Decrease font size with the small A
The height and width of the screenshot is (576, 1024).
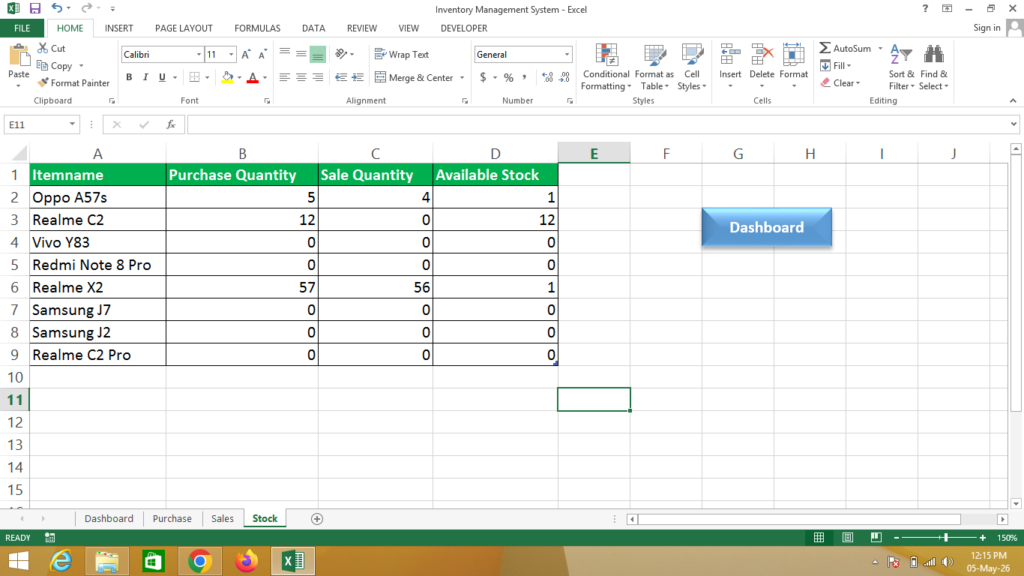pyautogui.click(x=262, y=55)
